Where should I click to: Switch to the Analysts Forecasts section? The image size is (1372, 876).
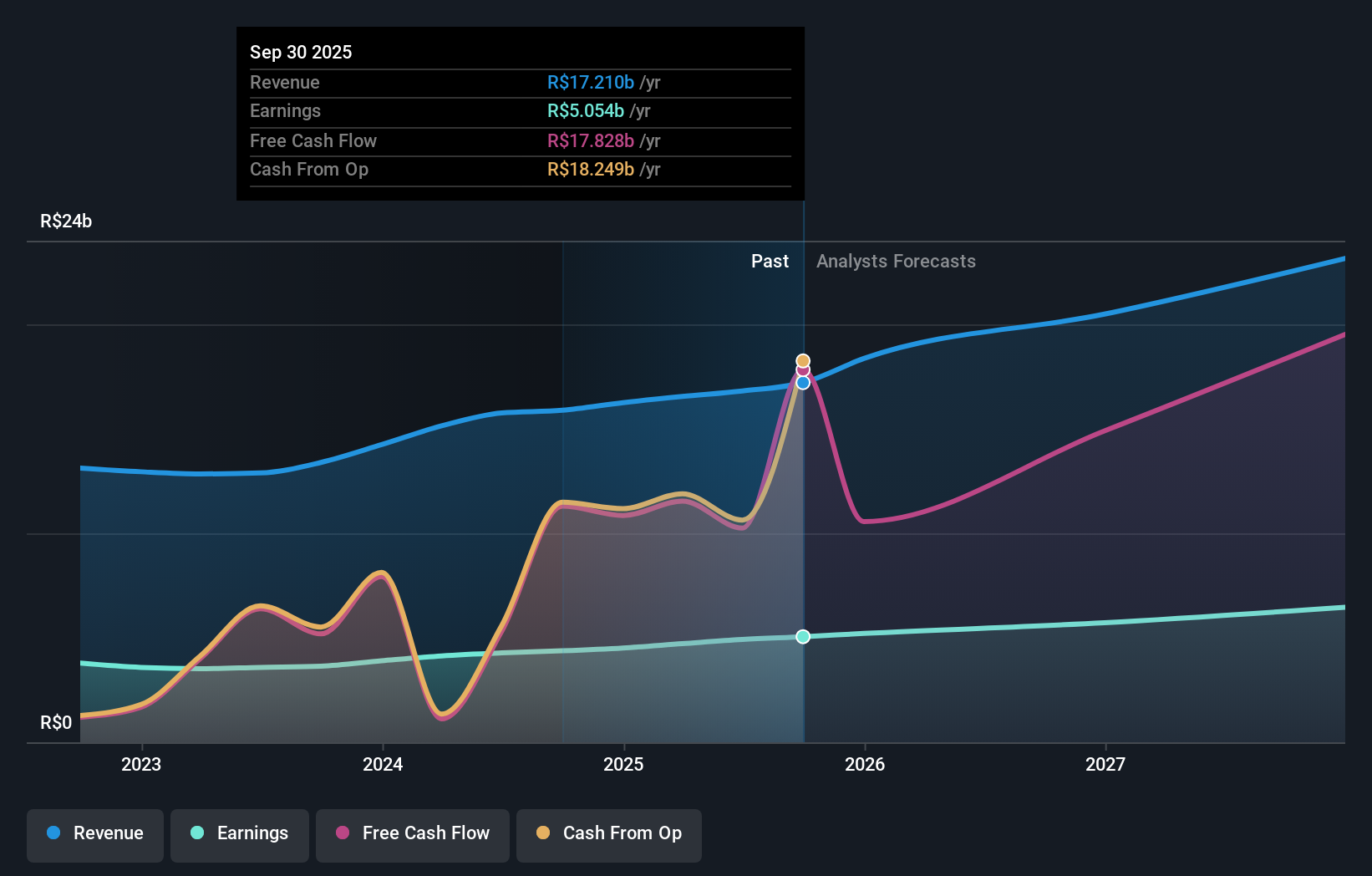pyautogui.click(x=896, y=261)
